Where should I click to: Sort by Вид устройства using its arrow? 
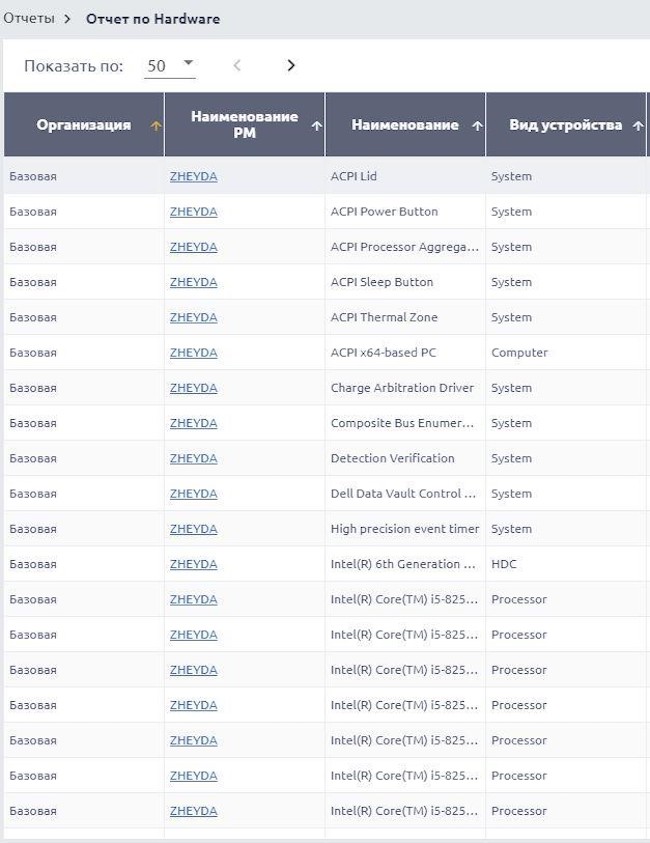(x=638, y=126)
